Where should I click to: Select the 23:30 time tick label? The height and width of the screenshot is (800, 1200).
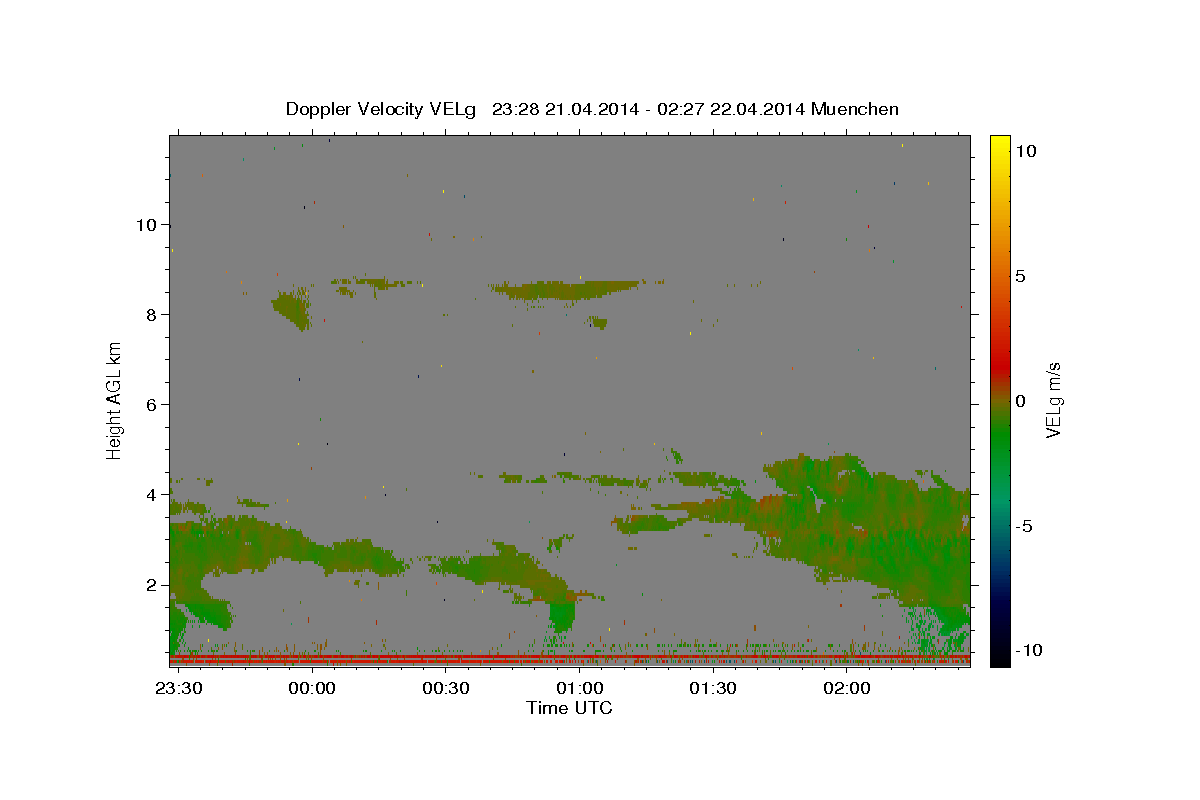click(x=179, y=689)
